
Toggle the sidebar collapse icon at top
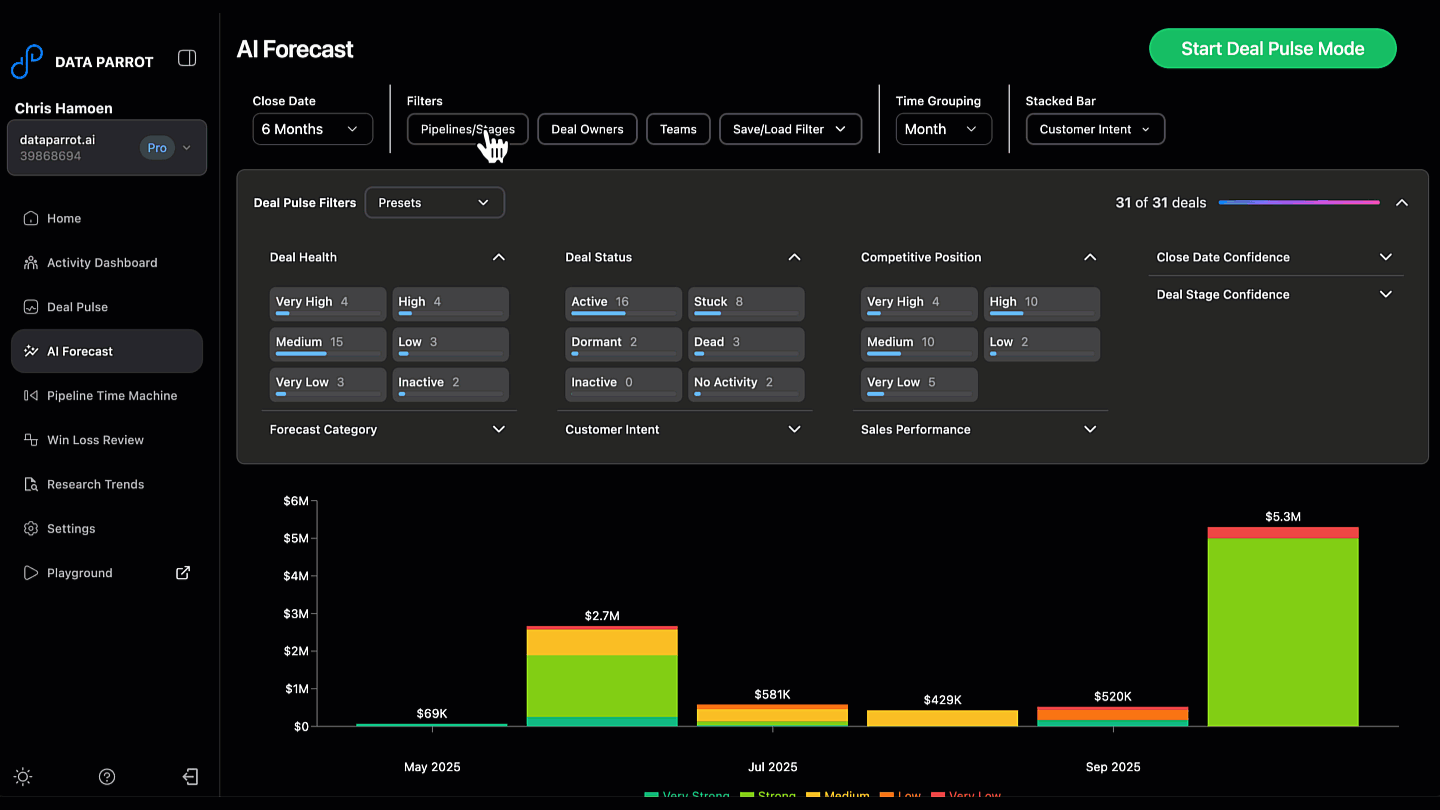point(187,58)
